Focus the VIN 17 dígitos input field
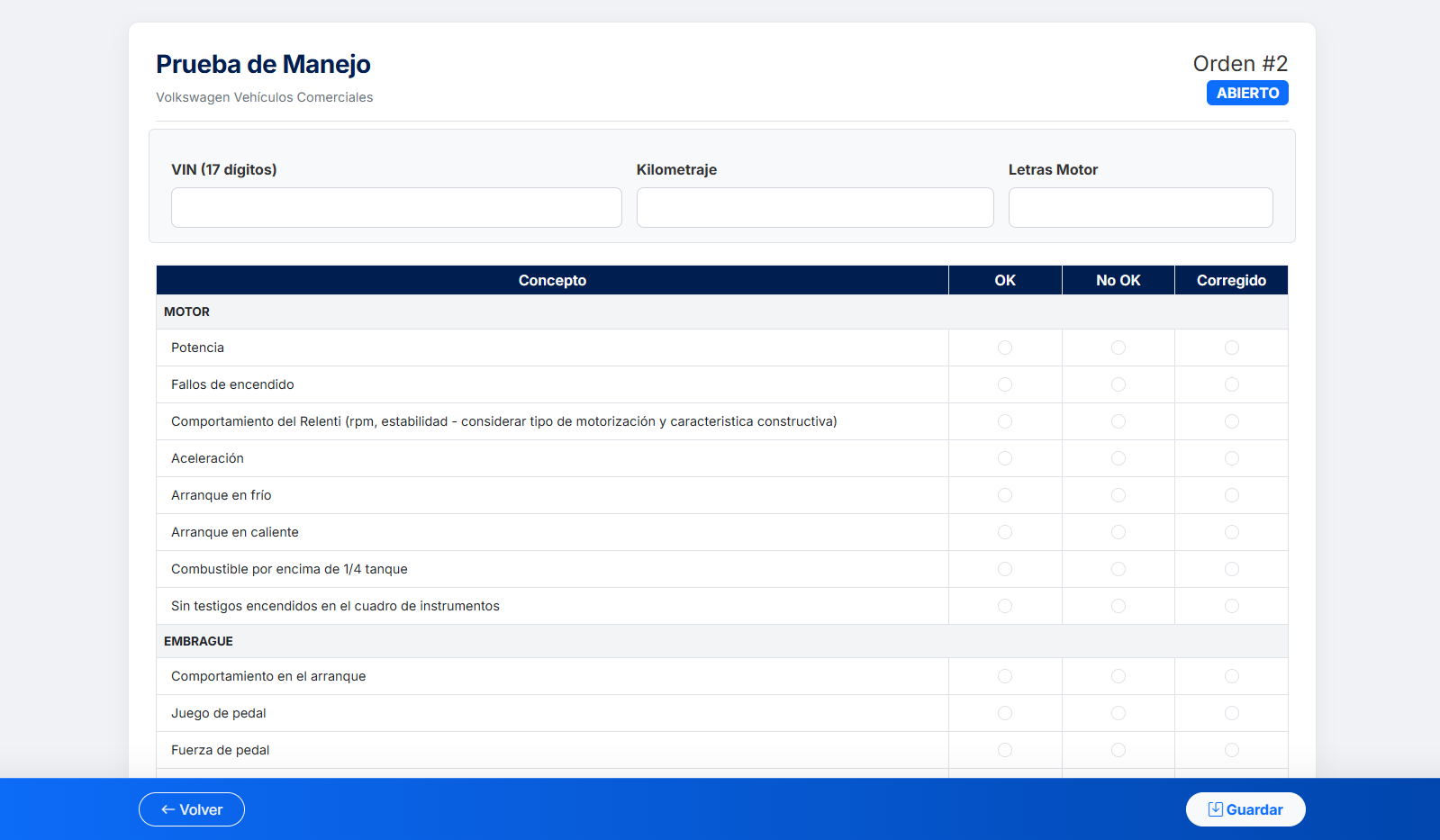1440x840 pixels. (396, 207)
